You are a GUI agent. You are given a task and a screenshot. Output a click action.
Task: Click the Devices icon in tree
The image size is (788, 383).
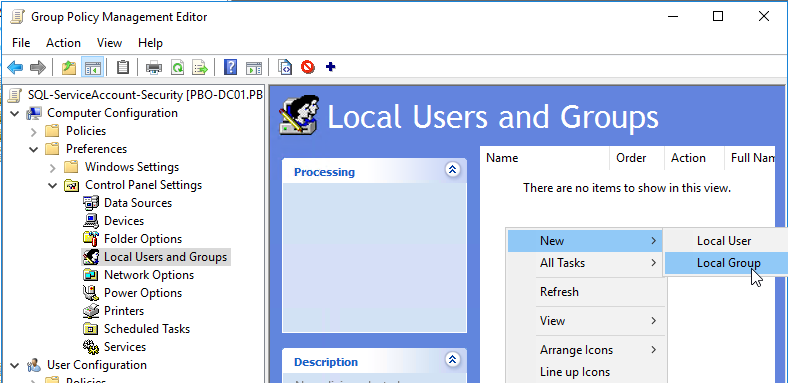91,221
